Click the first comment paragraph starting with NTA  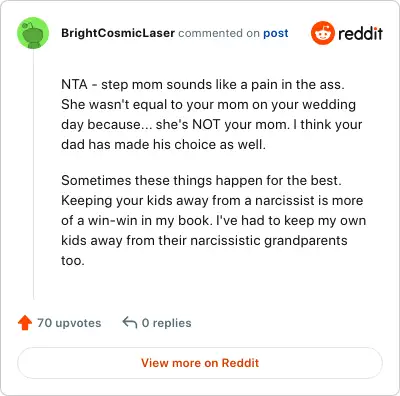(212, 114)
